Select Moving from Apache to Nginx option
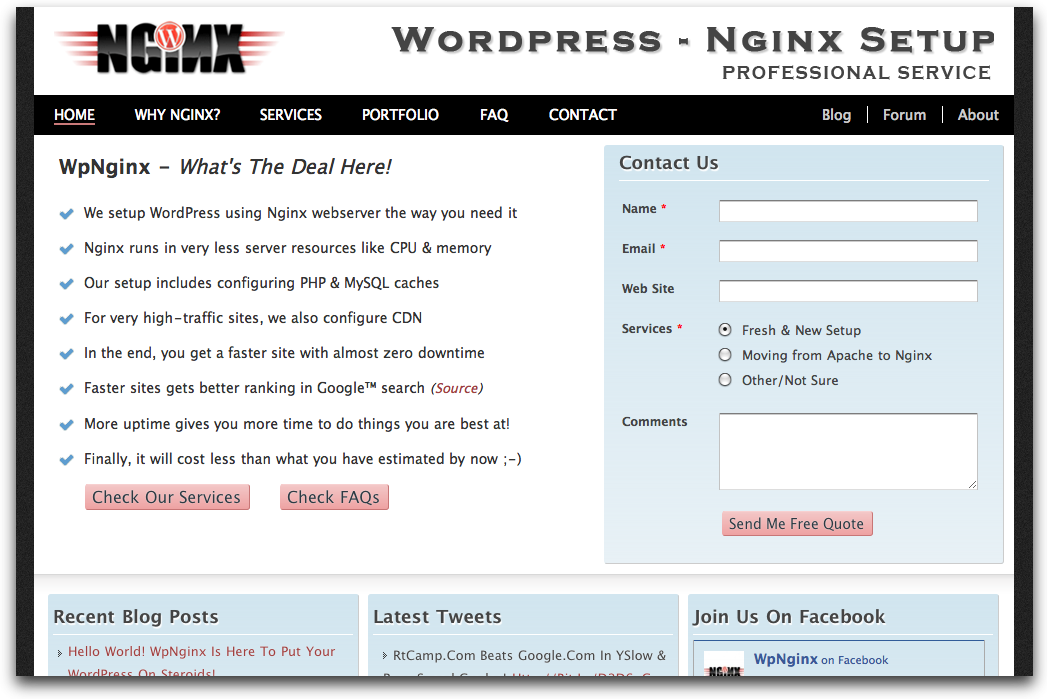 pos(725,355)
